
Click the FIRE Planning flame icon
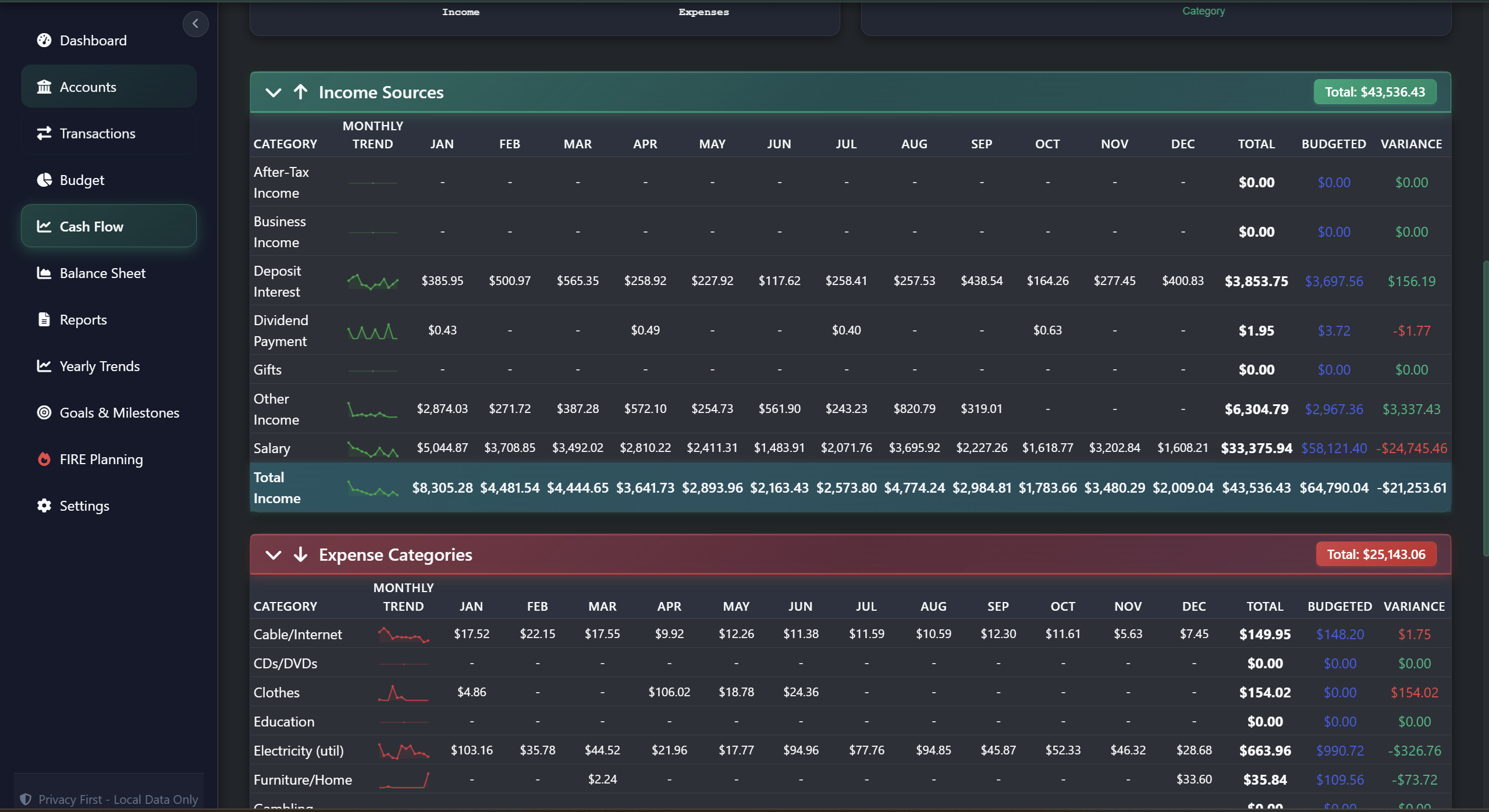[44, 459]
